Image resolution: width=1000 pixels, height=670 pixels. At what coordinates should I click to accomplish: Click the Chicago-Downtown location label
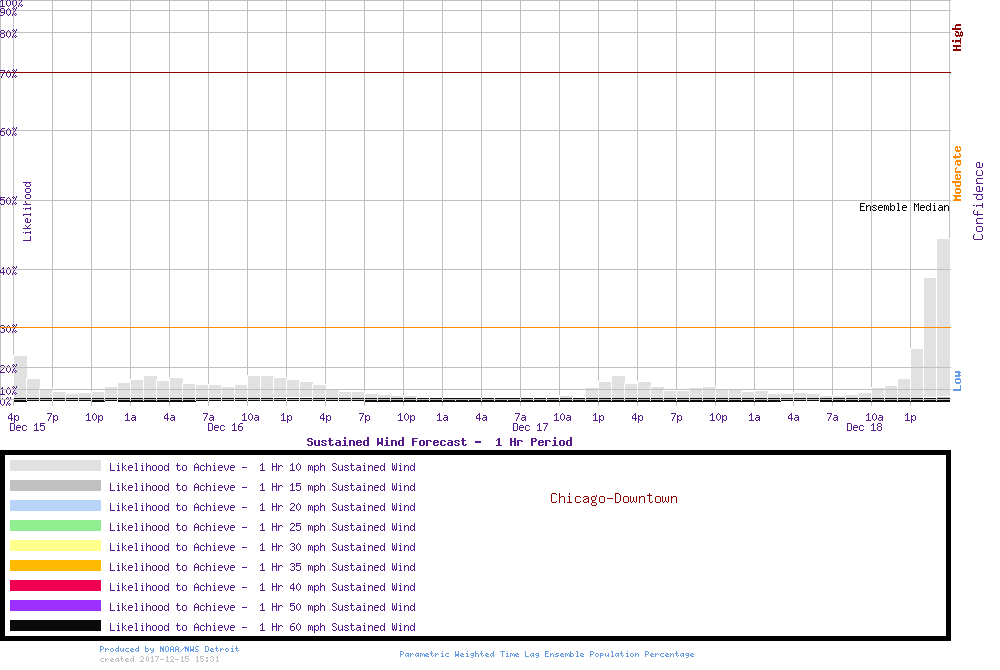[x=613, y=498]
